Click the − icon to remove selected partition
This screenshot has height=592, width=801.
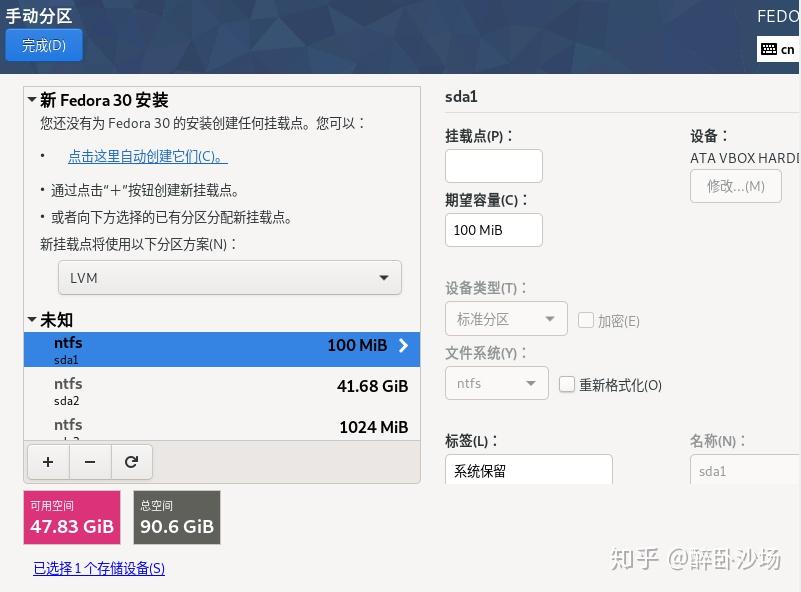[89, 461]
